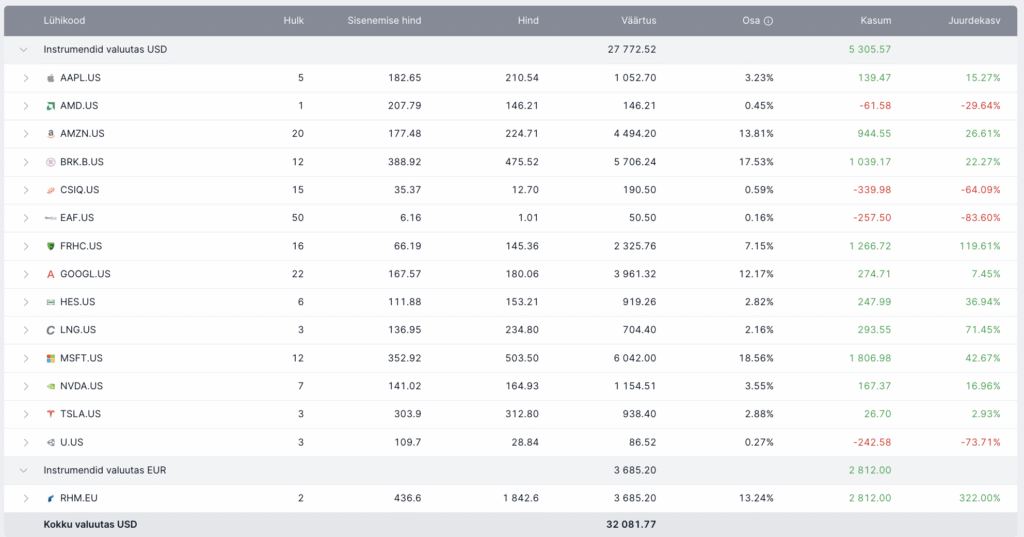Expand the HES.US row chevron
This screenshot has height=537, width=1024.
[x=25, y=302]
